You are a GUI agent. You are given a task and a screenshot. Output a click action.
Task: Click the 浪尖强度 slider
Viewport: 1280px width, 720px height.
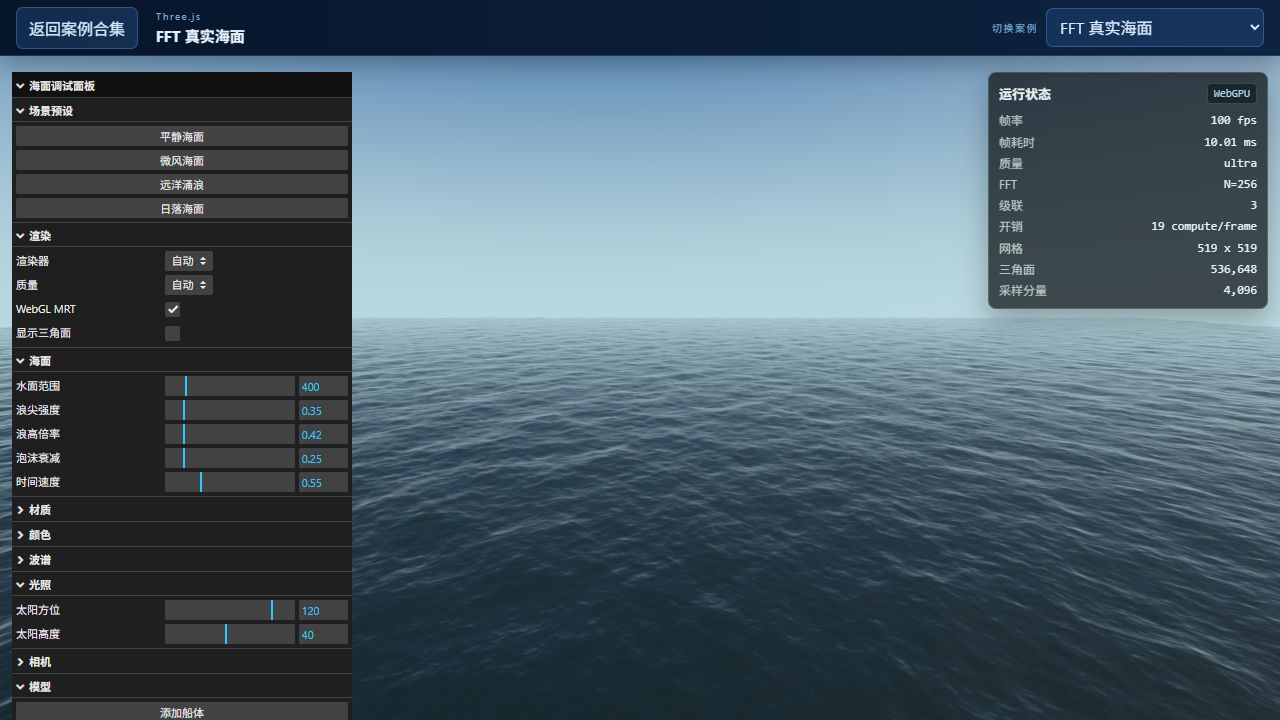click(230, 410)
